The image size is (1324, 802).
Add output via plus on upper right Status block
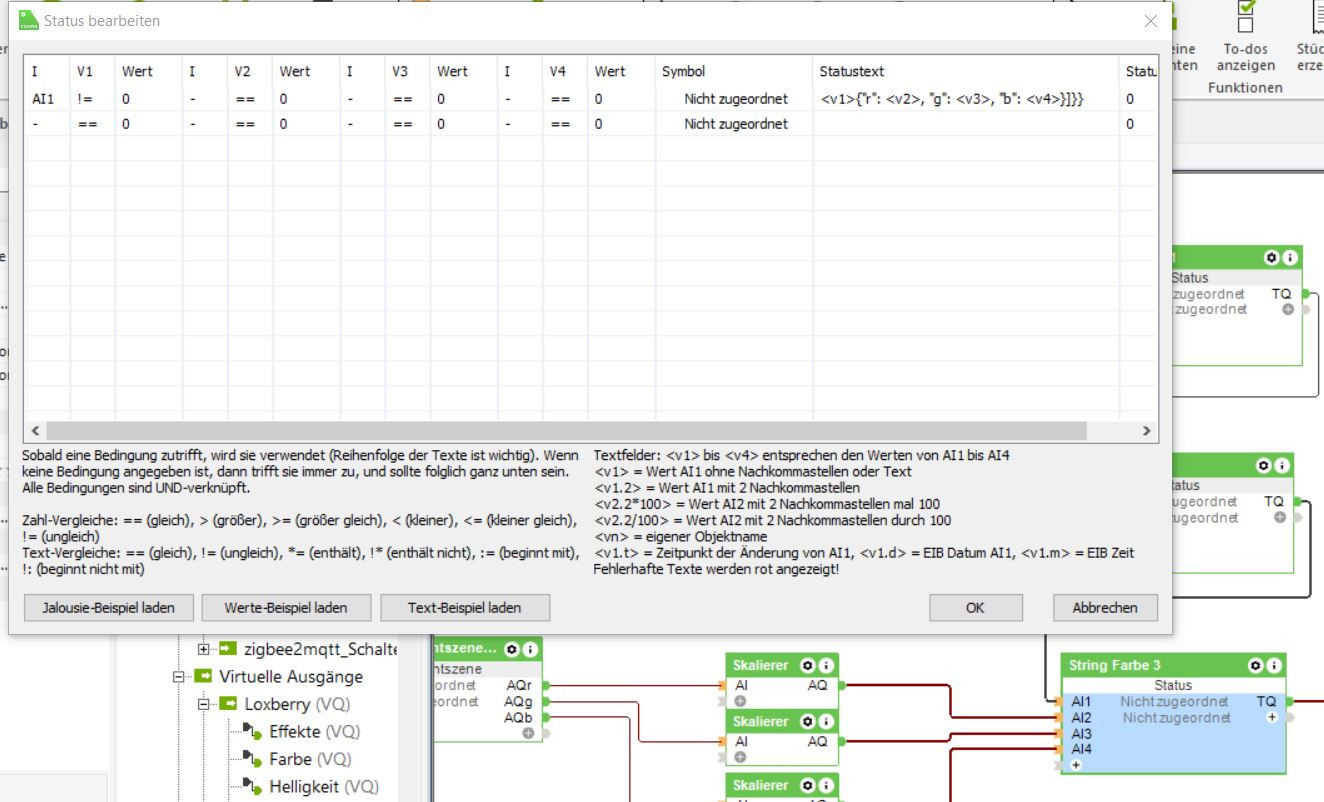click(x=1288, y=310)
